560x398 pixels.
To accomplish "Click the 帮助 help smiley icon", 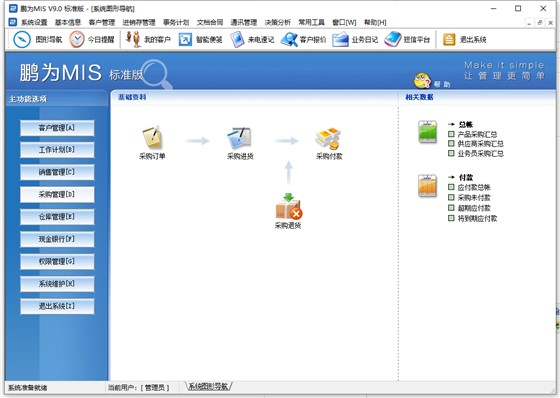I will [x=422, y=80].
